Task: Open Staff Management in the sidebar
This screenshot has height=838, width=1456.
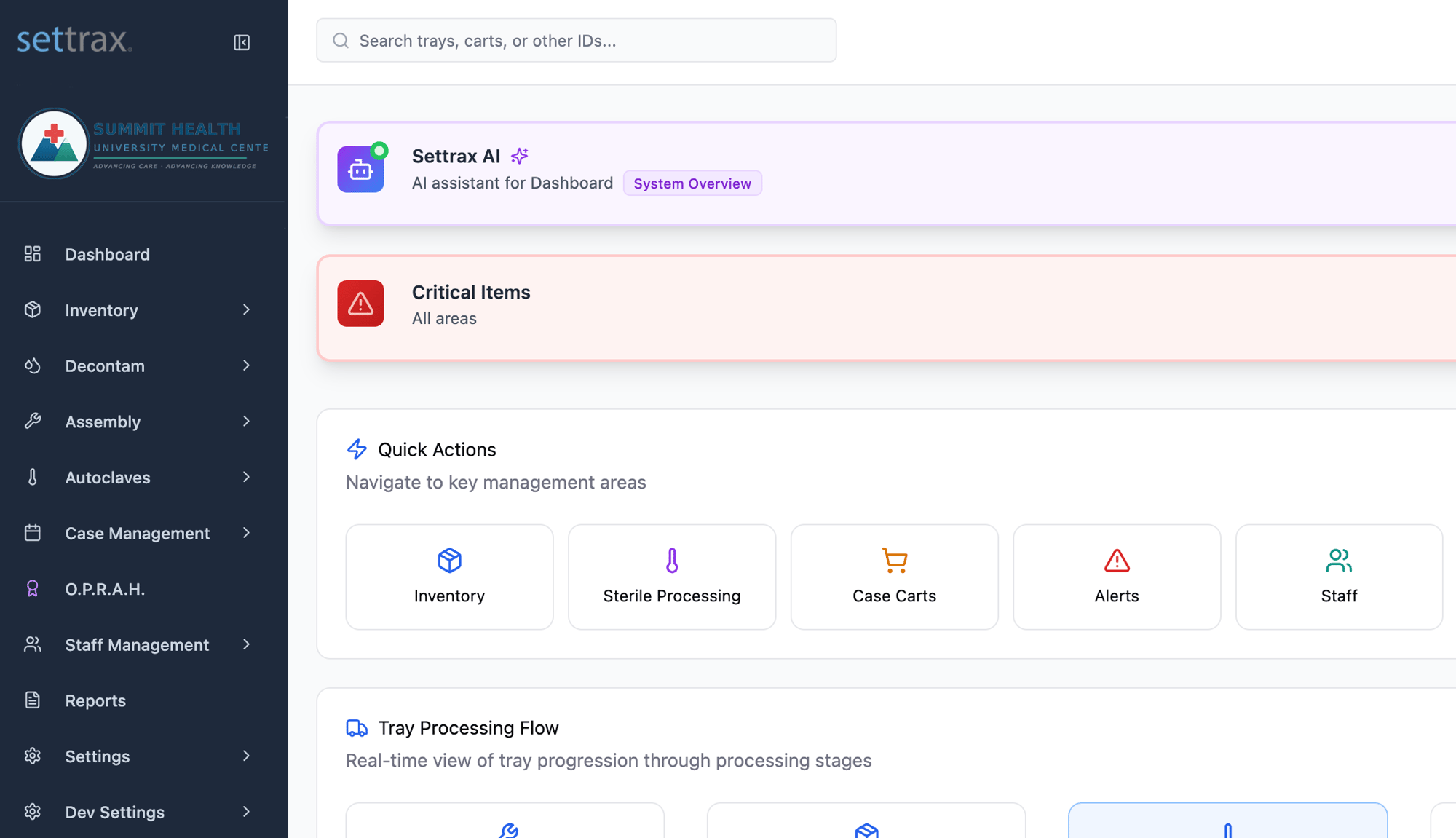Action: (143, 644)
